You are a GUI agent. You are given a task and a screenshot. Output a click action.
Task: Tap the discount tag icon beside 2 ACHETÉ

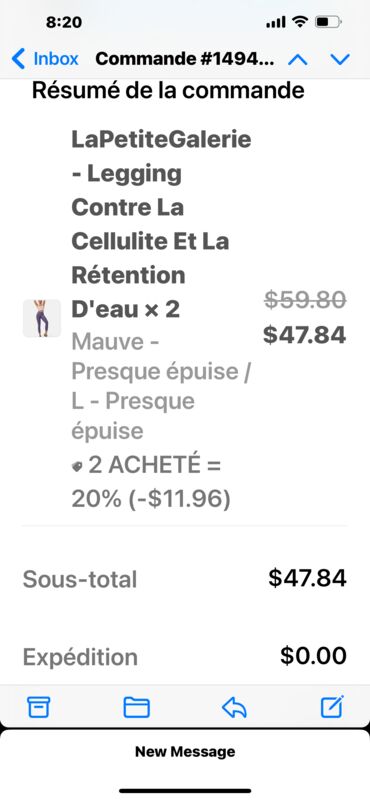tap(77, 467)
